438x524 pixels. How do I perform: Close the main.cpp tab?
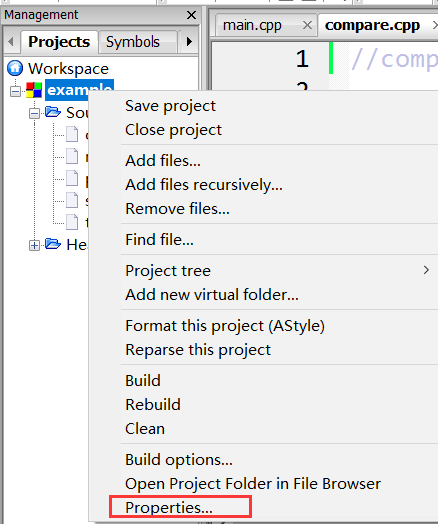(x=307, y=25)
